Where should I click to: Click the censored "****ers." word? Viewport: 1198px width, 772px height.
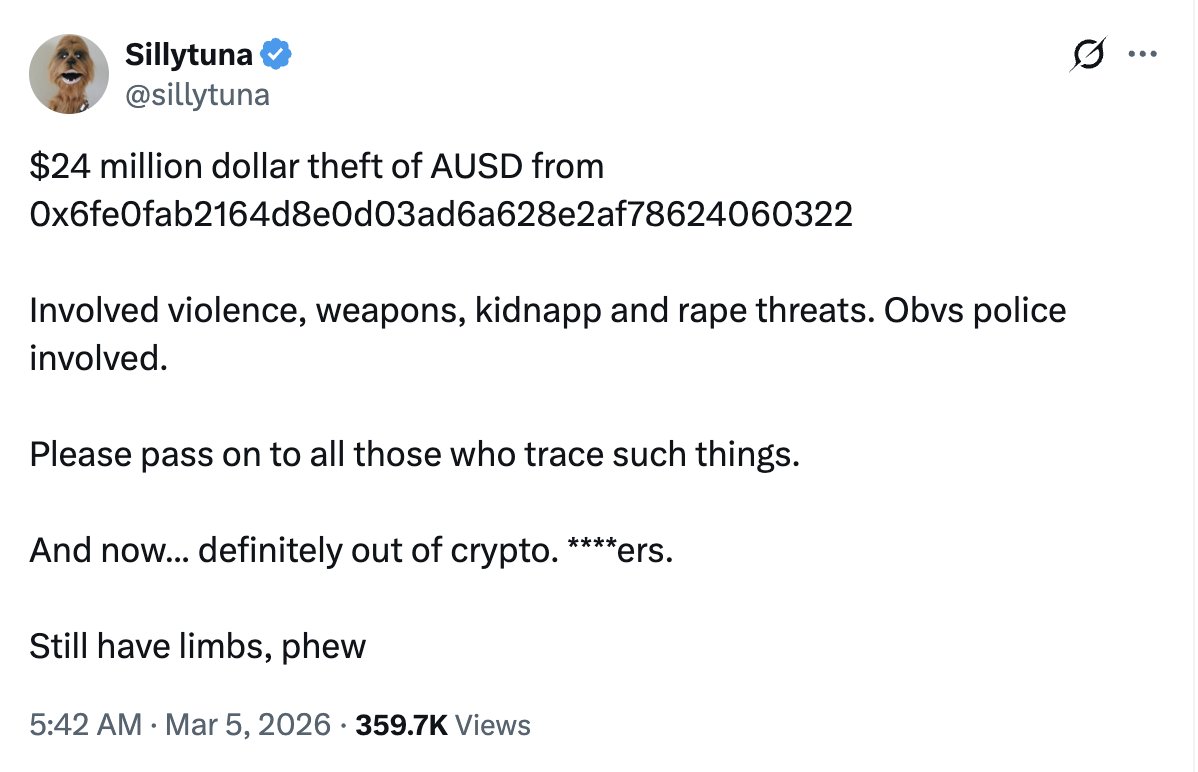point(619,550)
